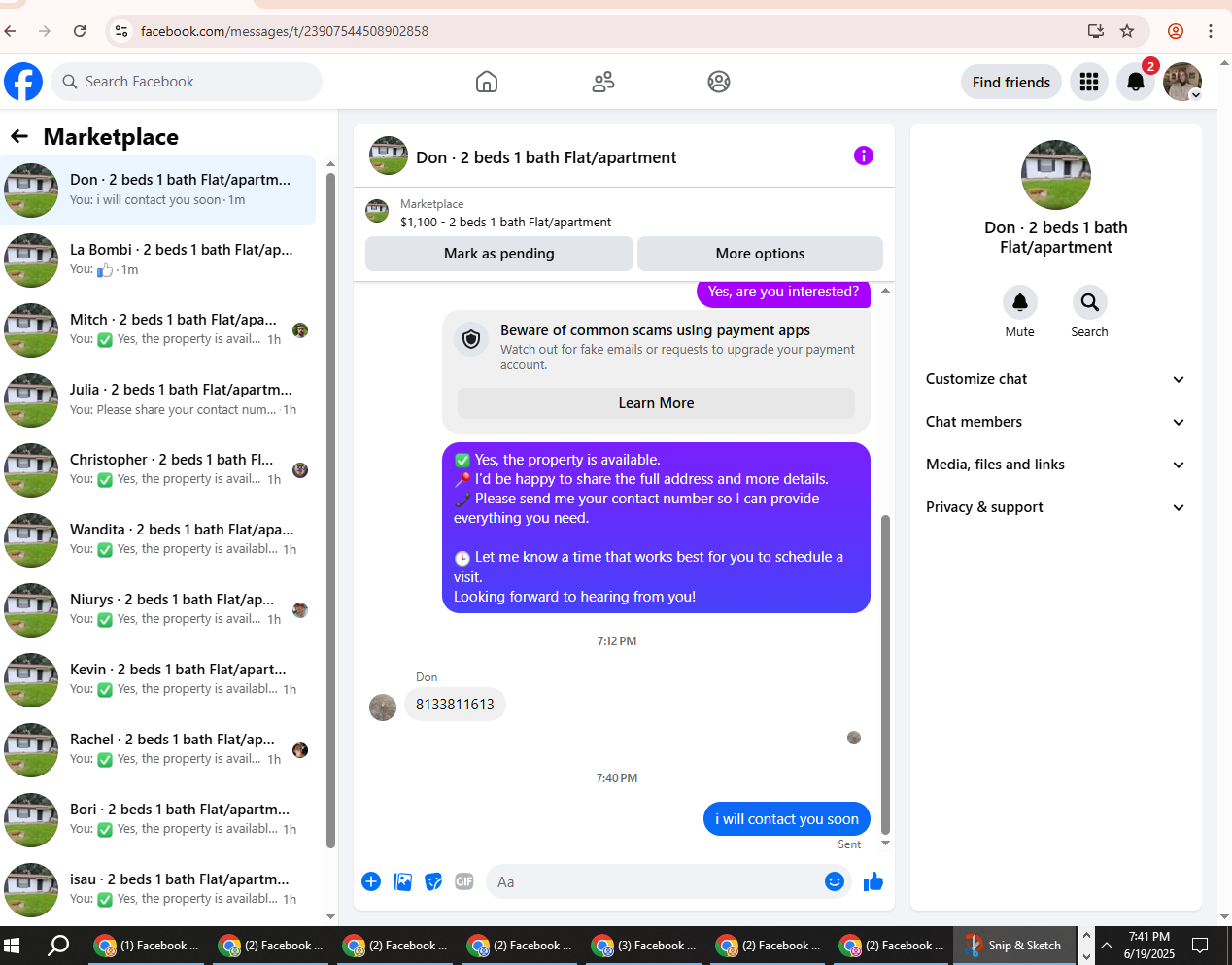Screen dimensions: 1232x965
Task: Open Mitch's conversation
Action: [x=159, y=330]
